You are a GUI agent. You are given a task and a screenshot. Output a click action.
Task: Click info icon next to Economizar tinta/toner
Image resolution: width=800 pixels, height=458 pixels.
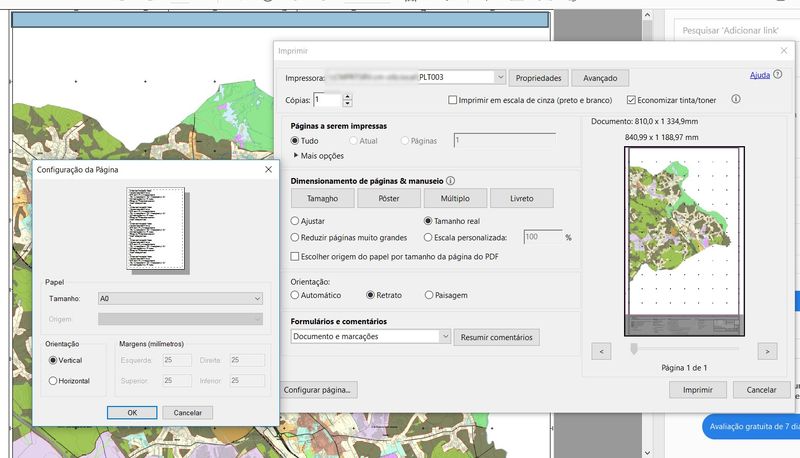coord(736,100)
